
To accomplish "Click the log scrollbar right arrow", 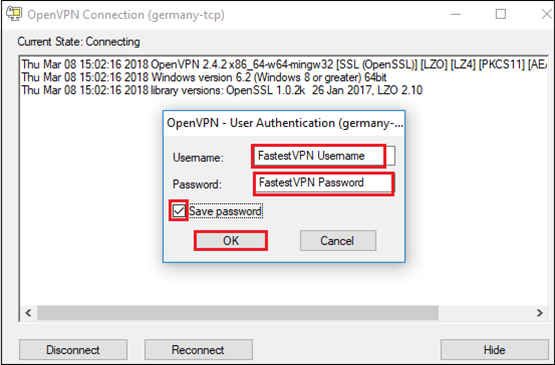I will [x=539, y=313].
